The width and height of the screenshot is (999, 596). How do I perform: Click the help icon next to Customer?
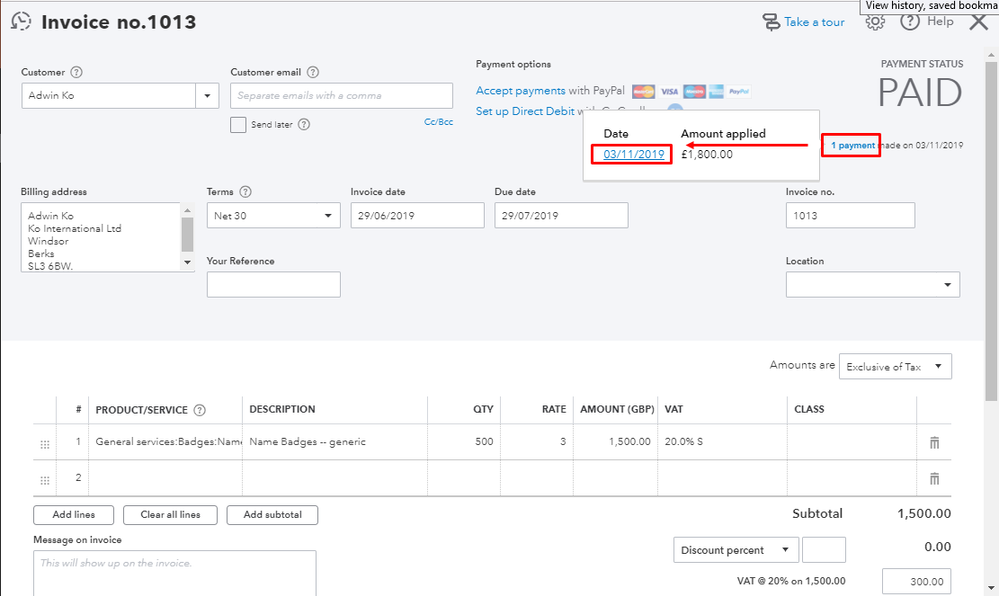[x=77, y=72]
